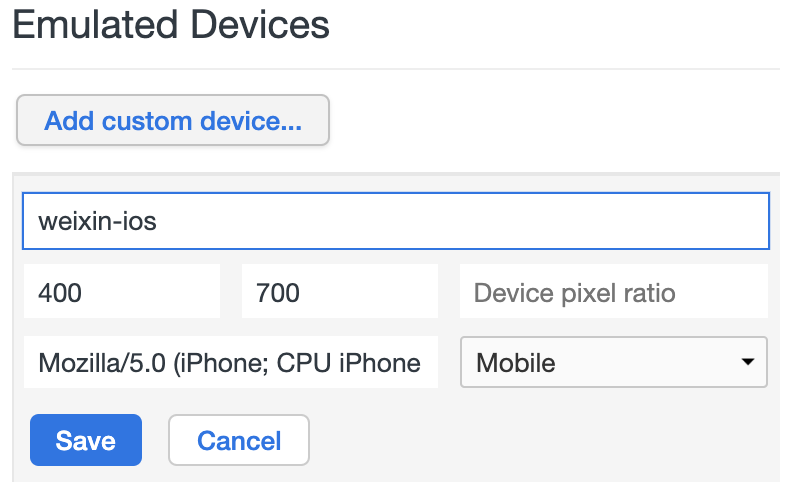Click the Add custom device button

pyautogui.click(x=173, y=120)
